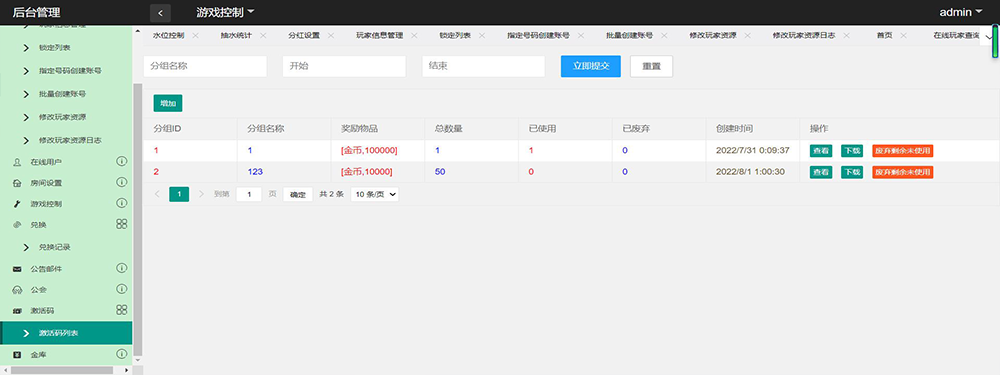This screenshot has height=375, width=1000.
Task: Click the four-square grid icon beside 兑换
Action: pyautogui.click(x=122, y=224)
